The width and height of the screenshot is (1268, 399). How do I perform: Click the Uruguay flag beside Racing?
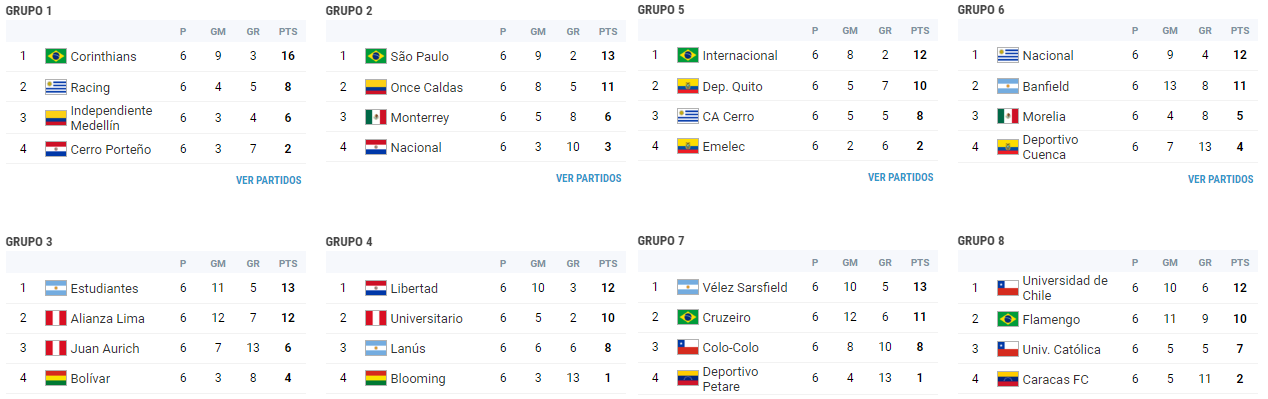coord(56,87)
